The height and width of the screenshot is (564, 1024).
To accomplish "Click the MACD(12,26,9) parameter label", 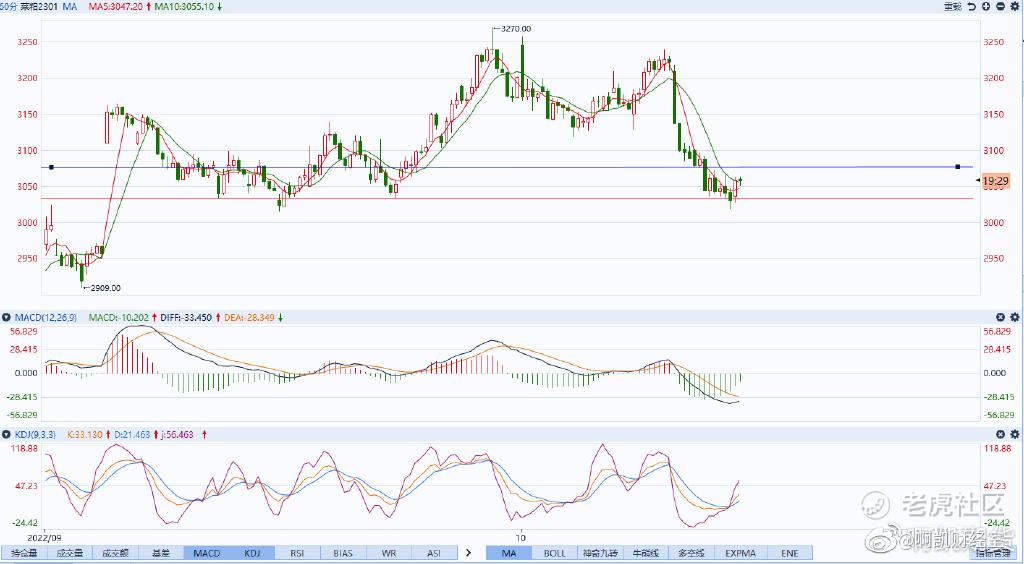I will [45, 317].
